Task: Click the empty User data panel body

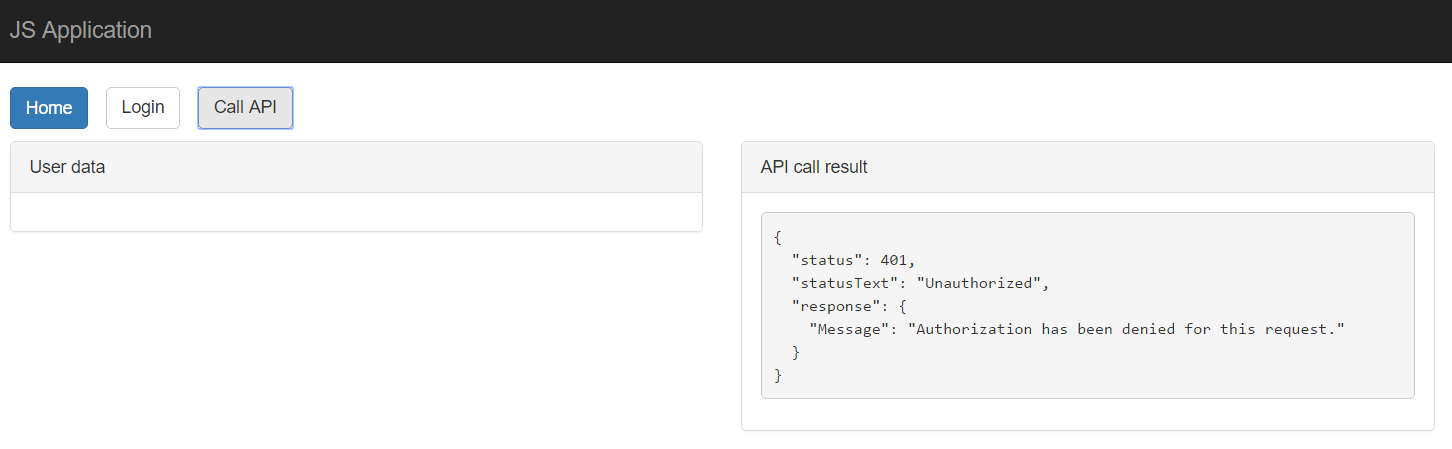Action: coord(356,212)
